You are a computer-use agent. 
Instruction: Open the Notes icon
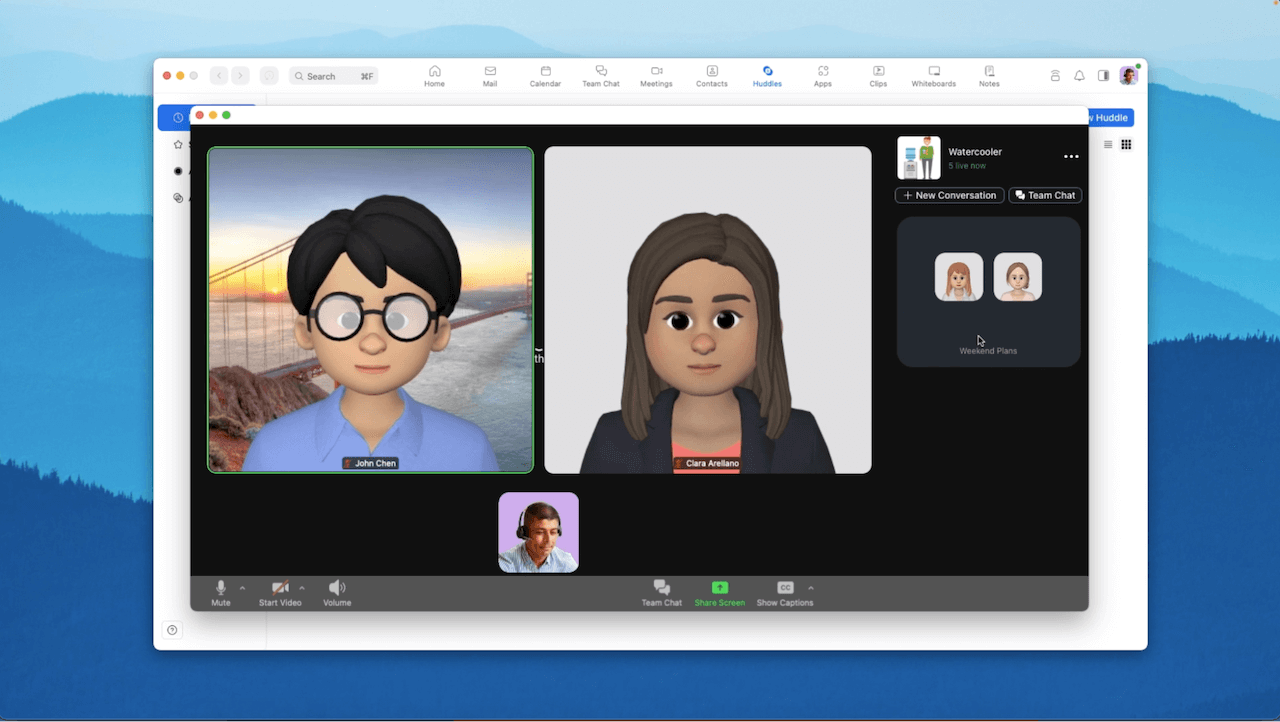click(x=988, y=72)
